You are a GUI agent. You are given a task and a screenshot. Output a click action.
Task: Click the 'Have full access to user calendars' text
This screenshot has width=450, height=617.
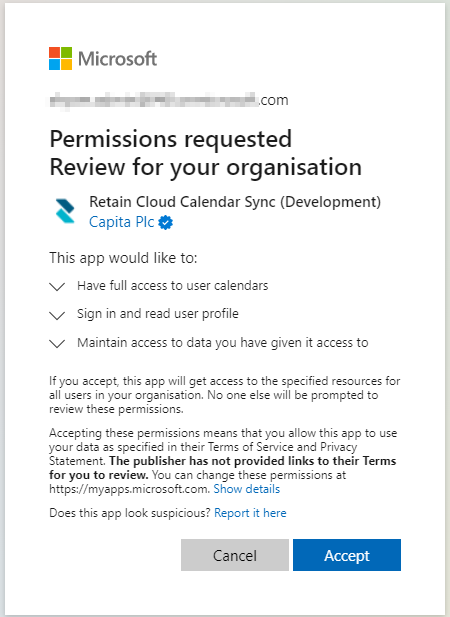[x=173, y=286]
